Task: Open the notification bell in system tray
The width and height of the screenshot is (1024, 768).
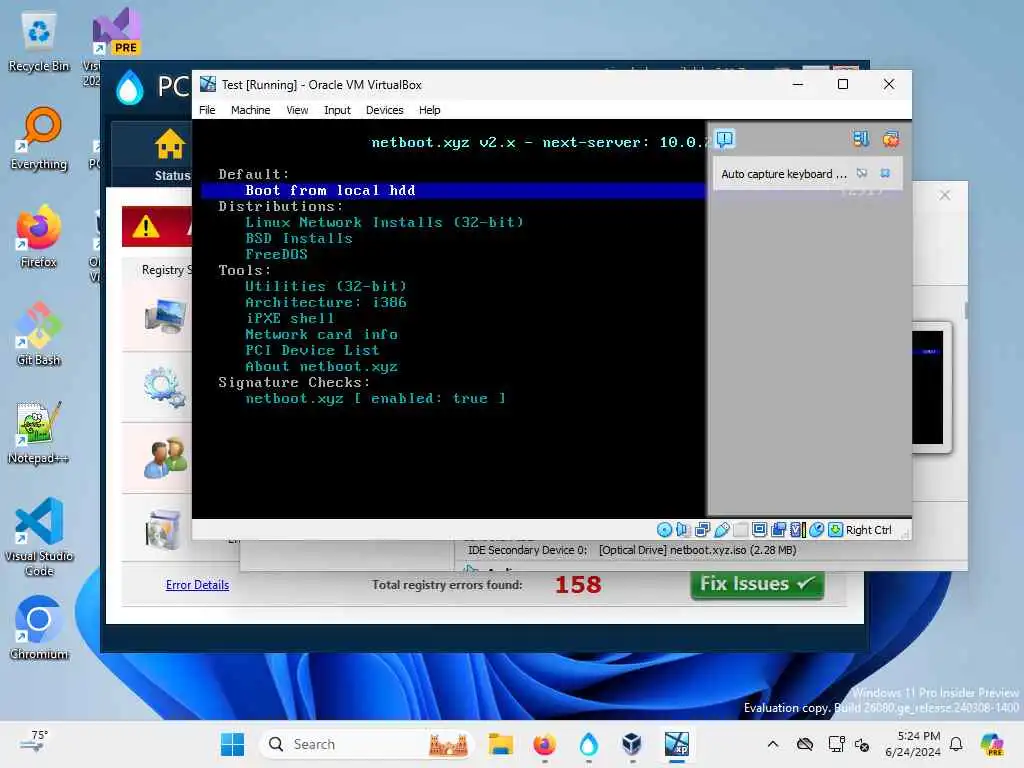Action: click(x=956, y=744)
